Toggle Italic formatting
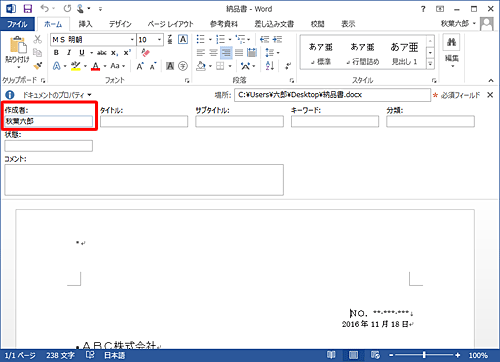500x362 pixels. (69, 53)
